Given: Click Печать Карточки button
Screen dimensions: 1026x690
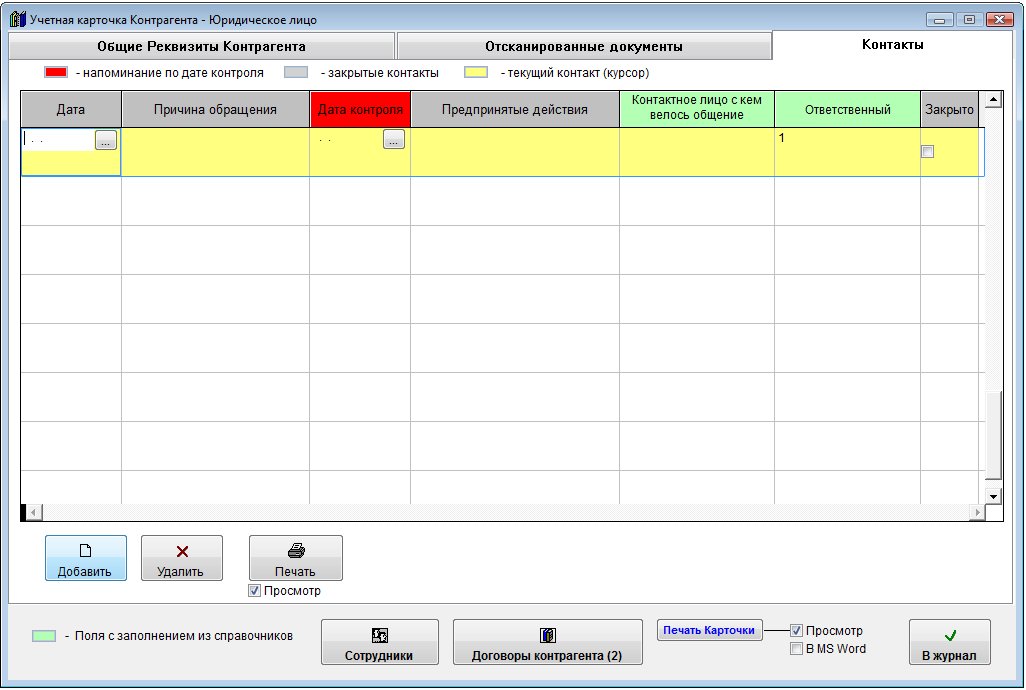Looking at the screenshot, I should click(x=709, y=630).
